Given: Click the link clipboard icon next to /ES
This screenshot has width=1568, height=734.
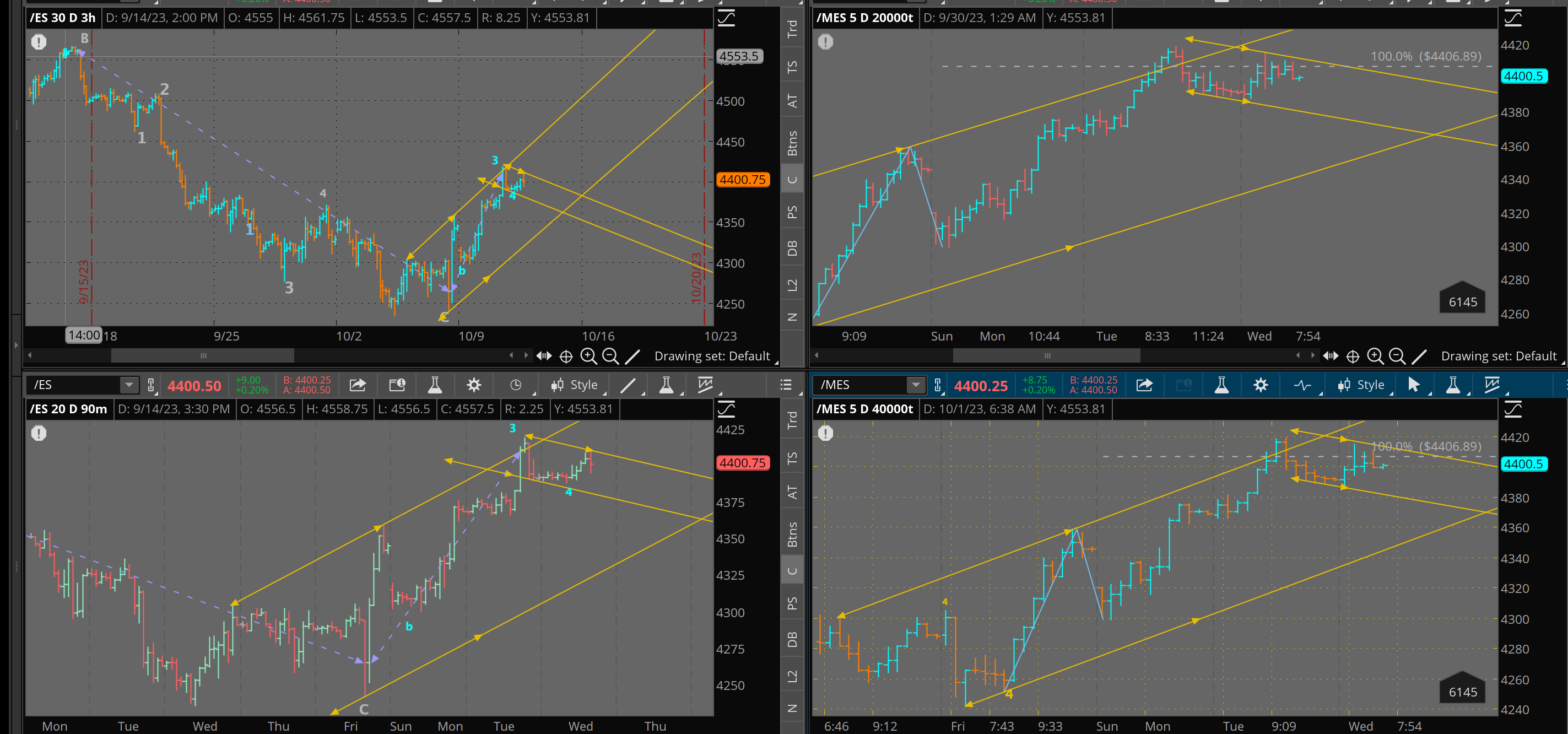Looking at the screenshot, I should tap(151, 385).
